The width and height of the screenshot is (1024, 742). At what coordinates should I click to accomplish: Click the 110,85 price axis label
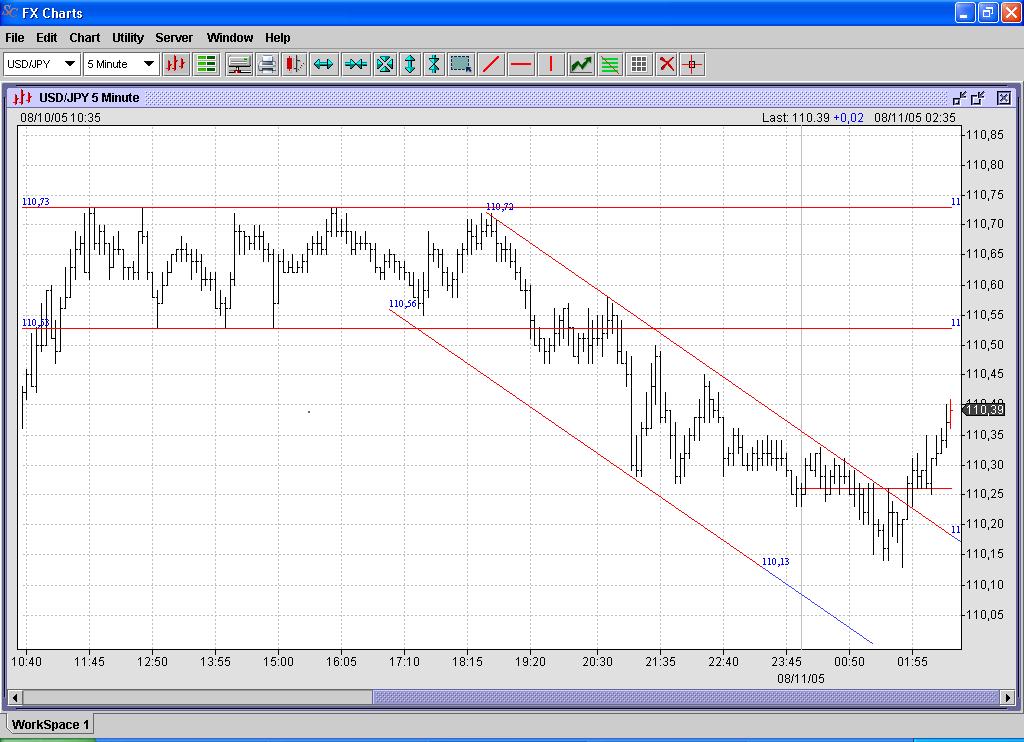(985, 135)
